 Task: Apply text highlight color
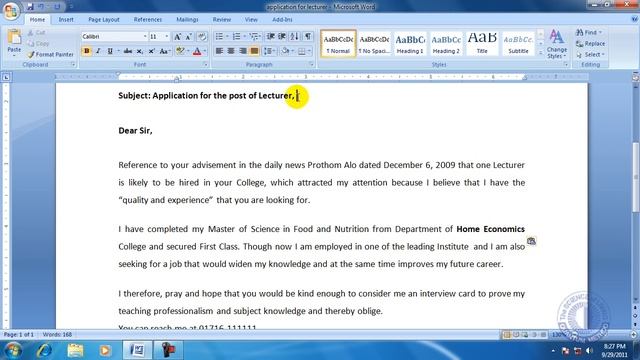tap(180, 51)
